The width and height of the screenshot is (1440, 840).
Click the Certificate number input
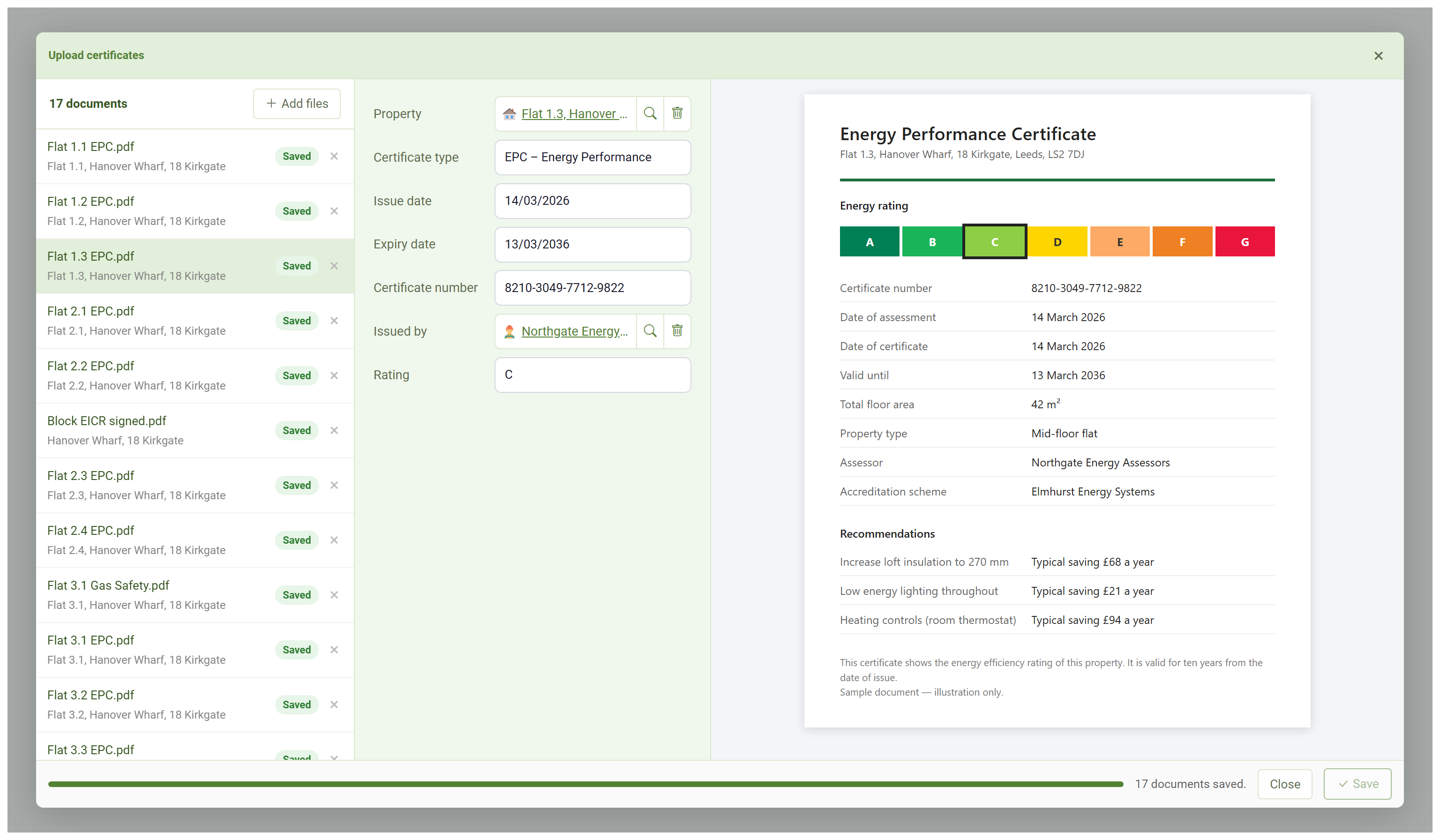pyautogui.click(x=592, y=287)
